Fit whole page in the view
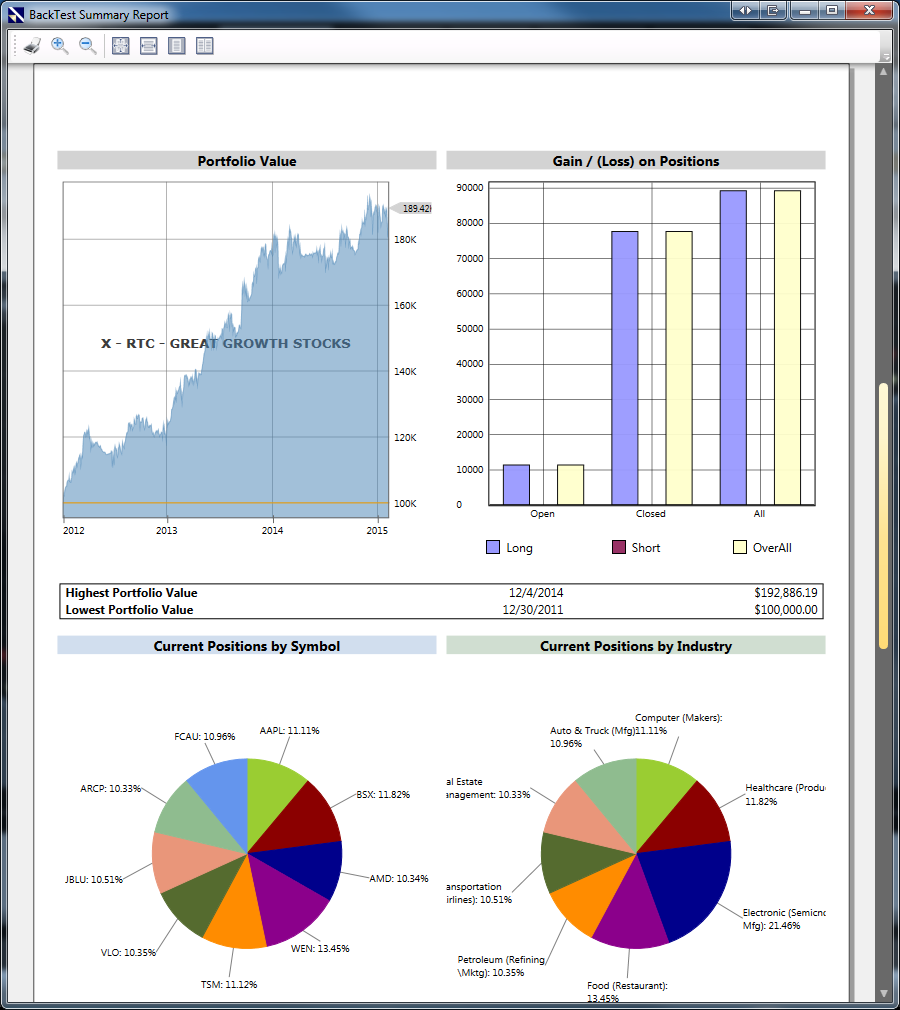This screenshot has height=1010, width=900. click(x=120, y=46)
